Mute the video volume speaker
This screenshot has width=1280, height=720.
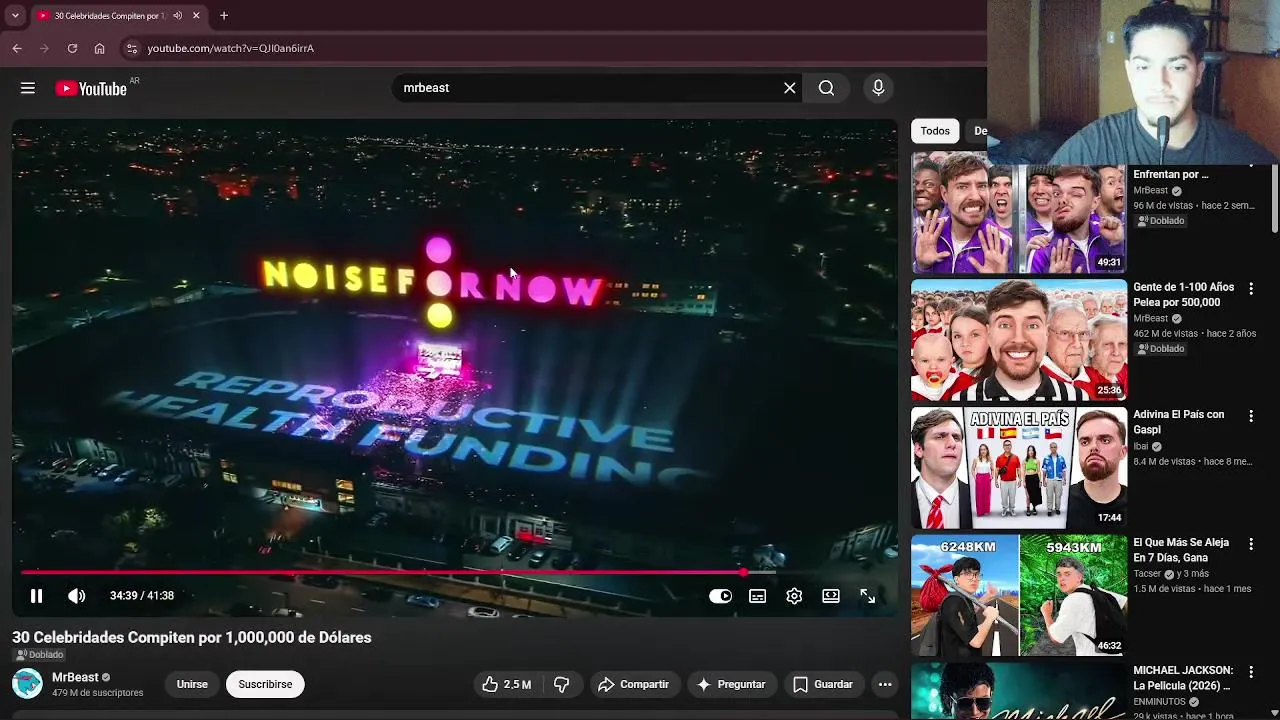[77, 596]
